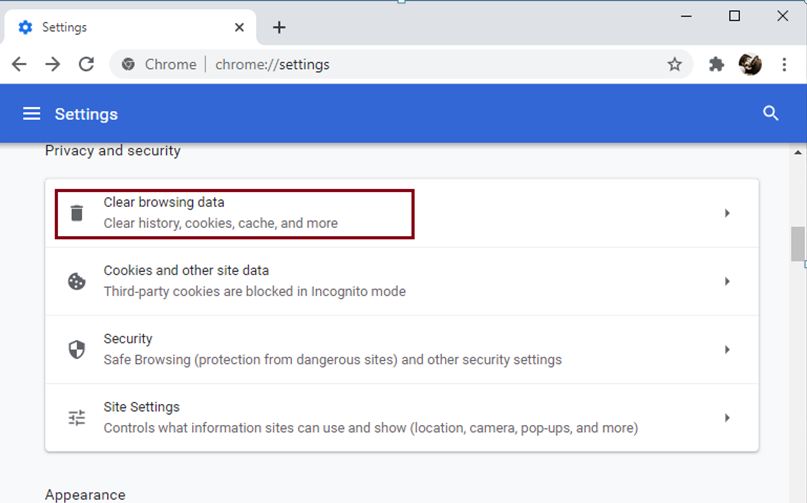Image resolution: width=807 pixels, height=503 pixels.
Task: Open a new tab with plus button
Action: [x=279, y=27]
